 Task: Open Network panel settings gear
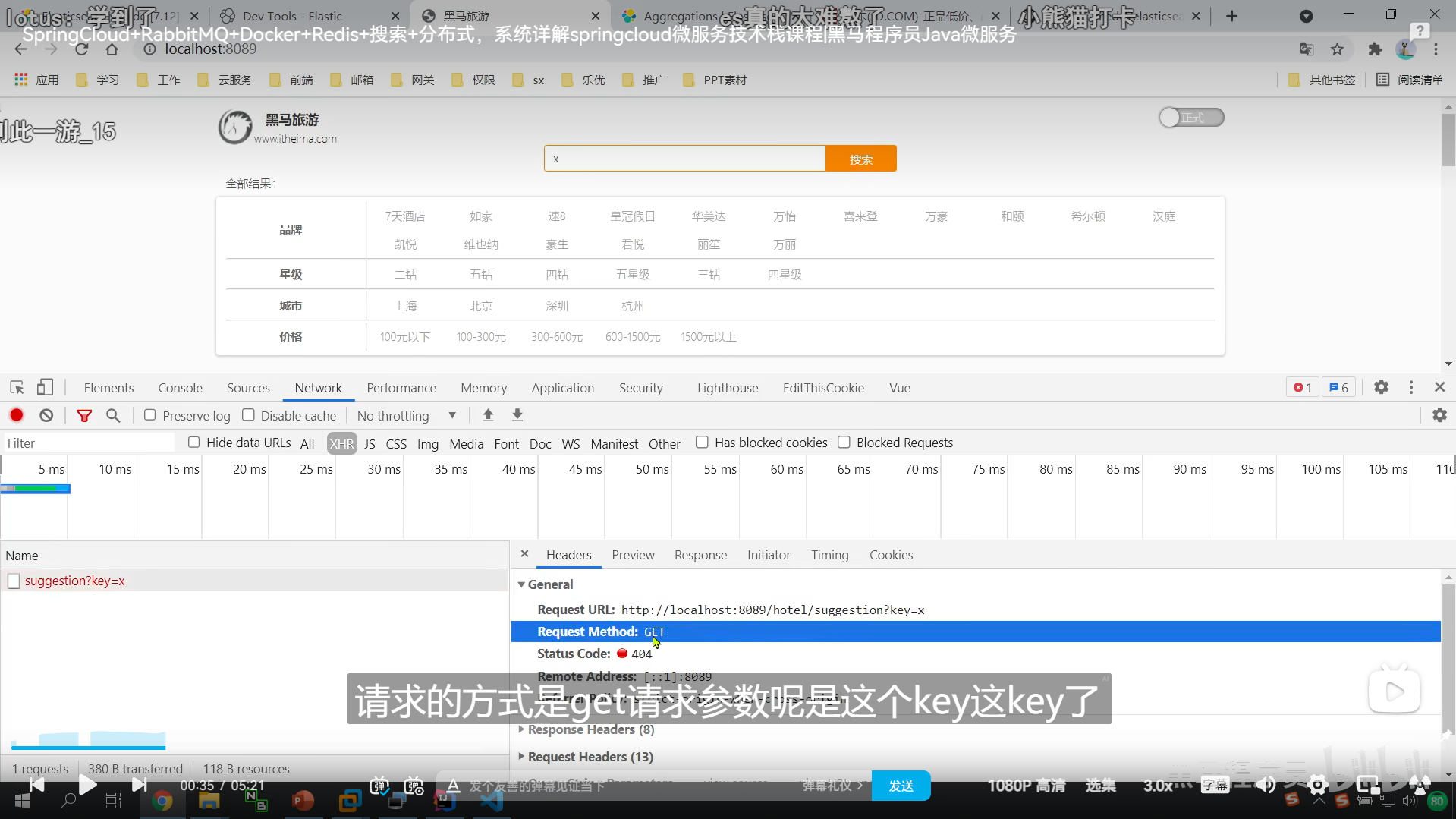point(1439,415)
